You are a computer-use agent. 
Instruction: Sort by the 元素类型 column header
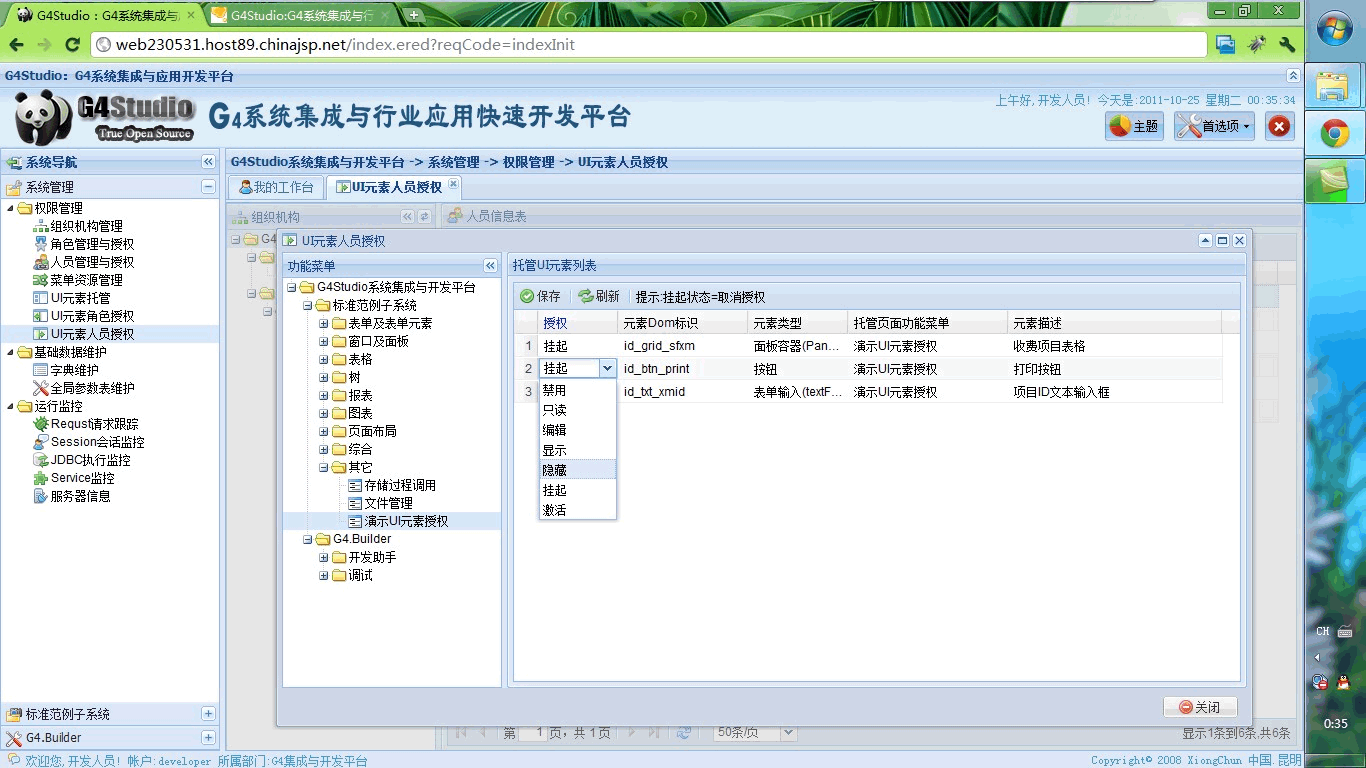pyautogui.click(x=798, y=323)
